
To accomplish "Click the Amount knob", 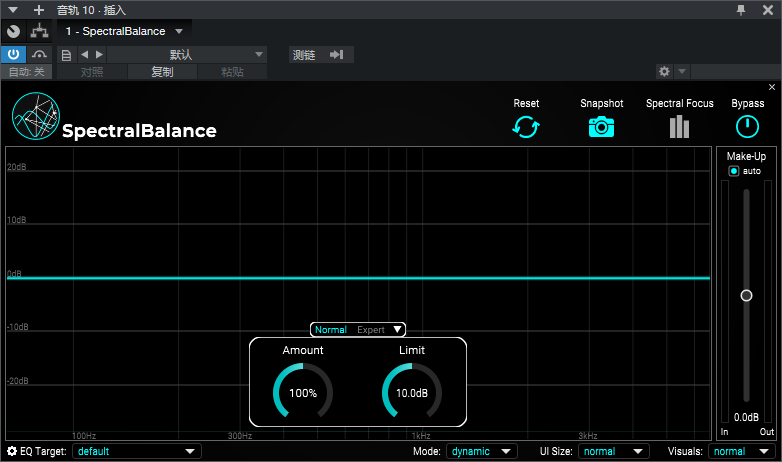I will pyautogui.click(x=303, y=392).
